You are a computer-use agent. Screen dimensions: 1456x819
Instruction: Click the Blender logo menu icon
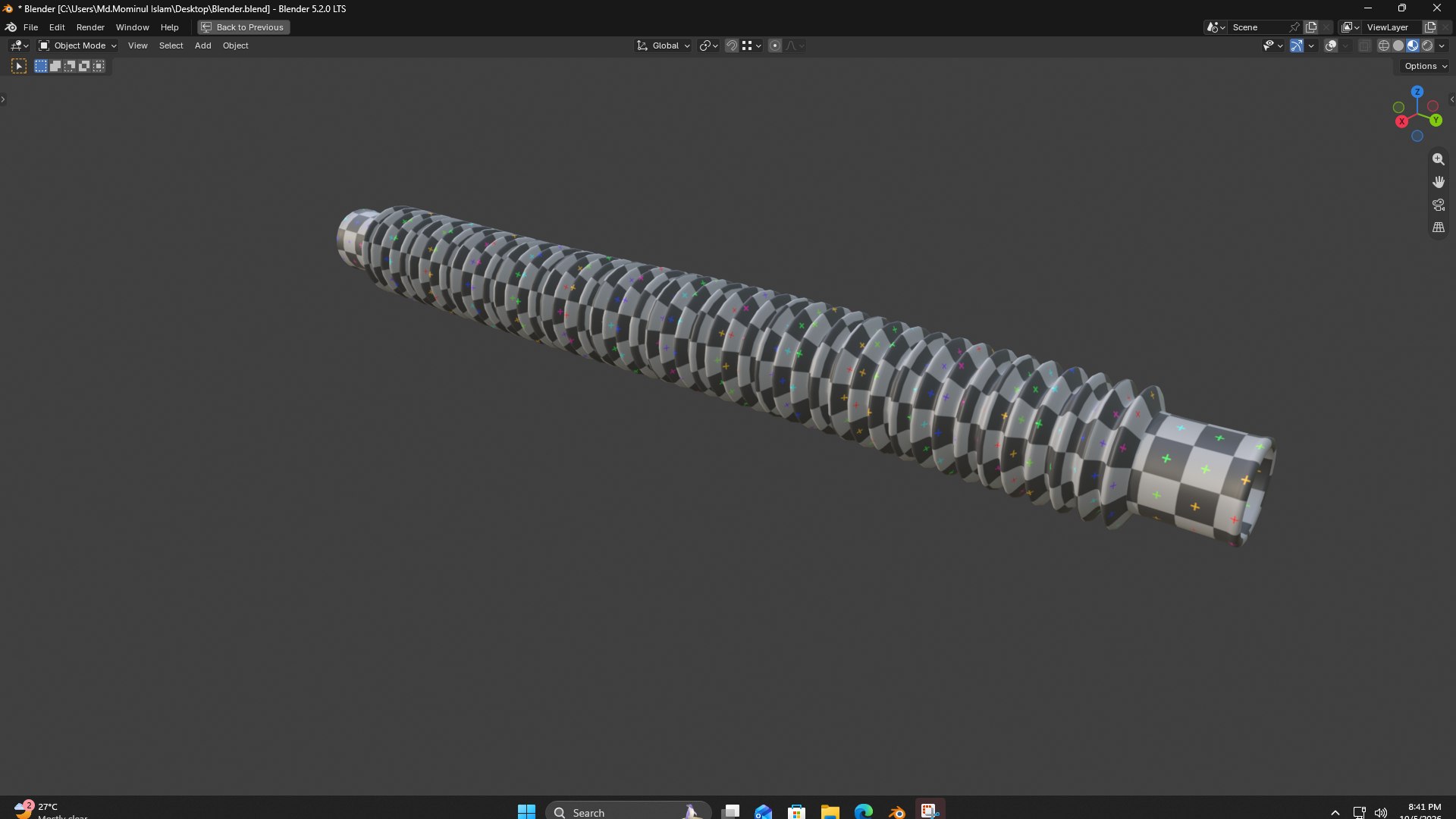coord(11,27)
